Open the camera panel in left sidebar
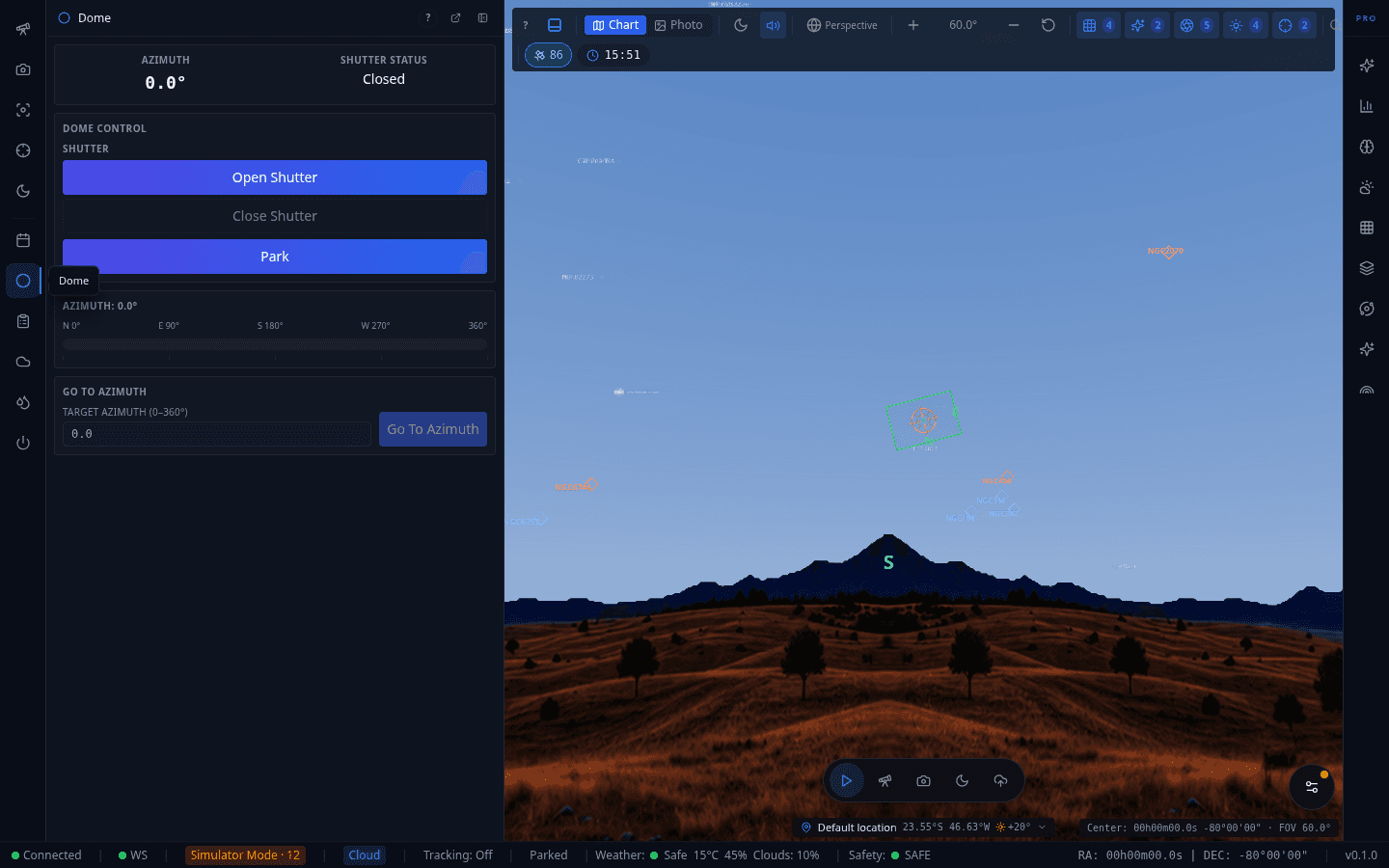Screen dimensions: 1389x868 pos(23,69)
